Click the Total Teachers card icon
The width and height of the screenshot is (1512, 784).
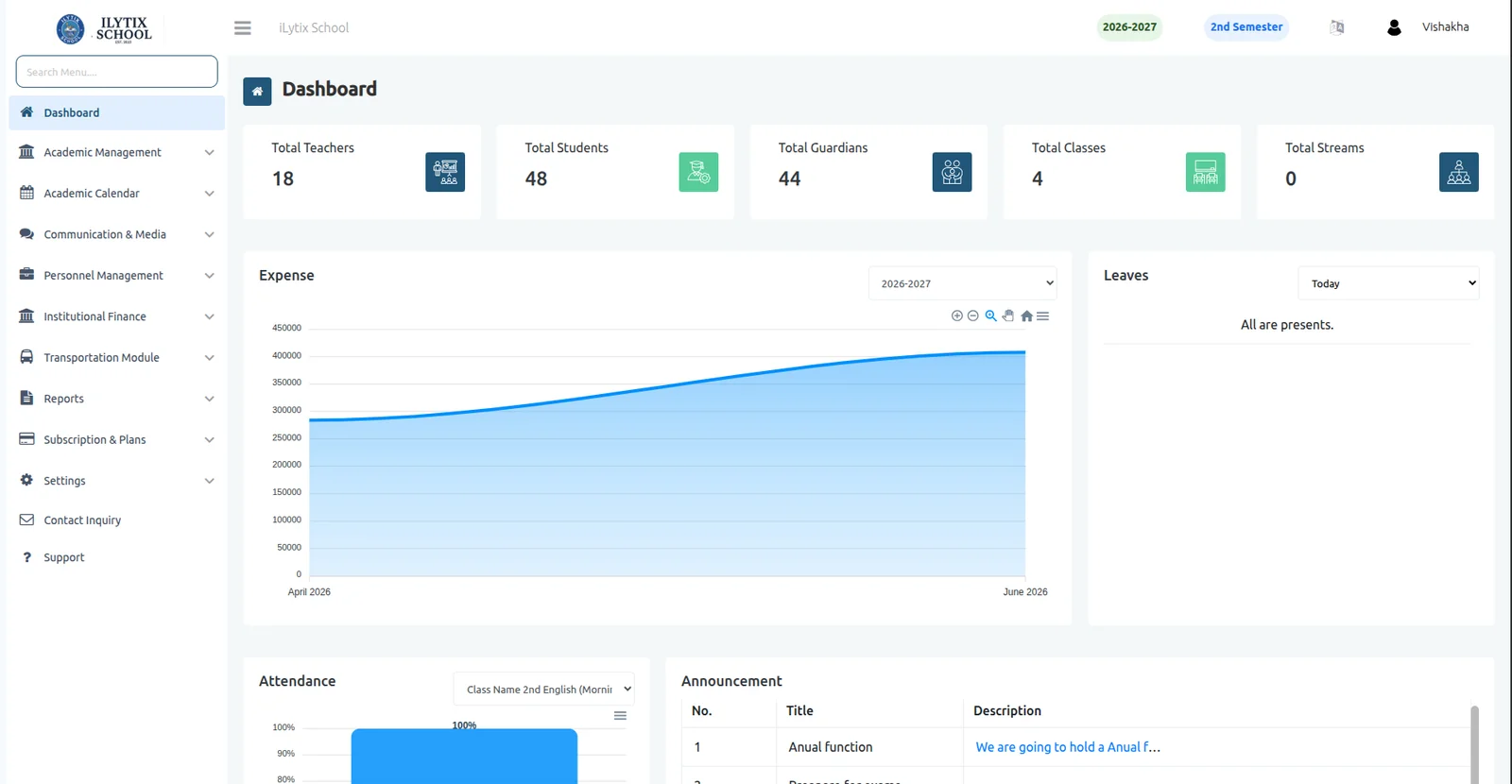coord(445,172)
